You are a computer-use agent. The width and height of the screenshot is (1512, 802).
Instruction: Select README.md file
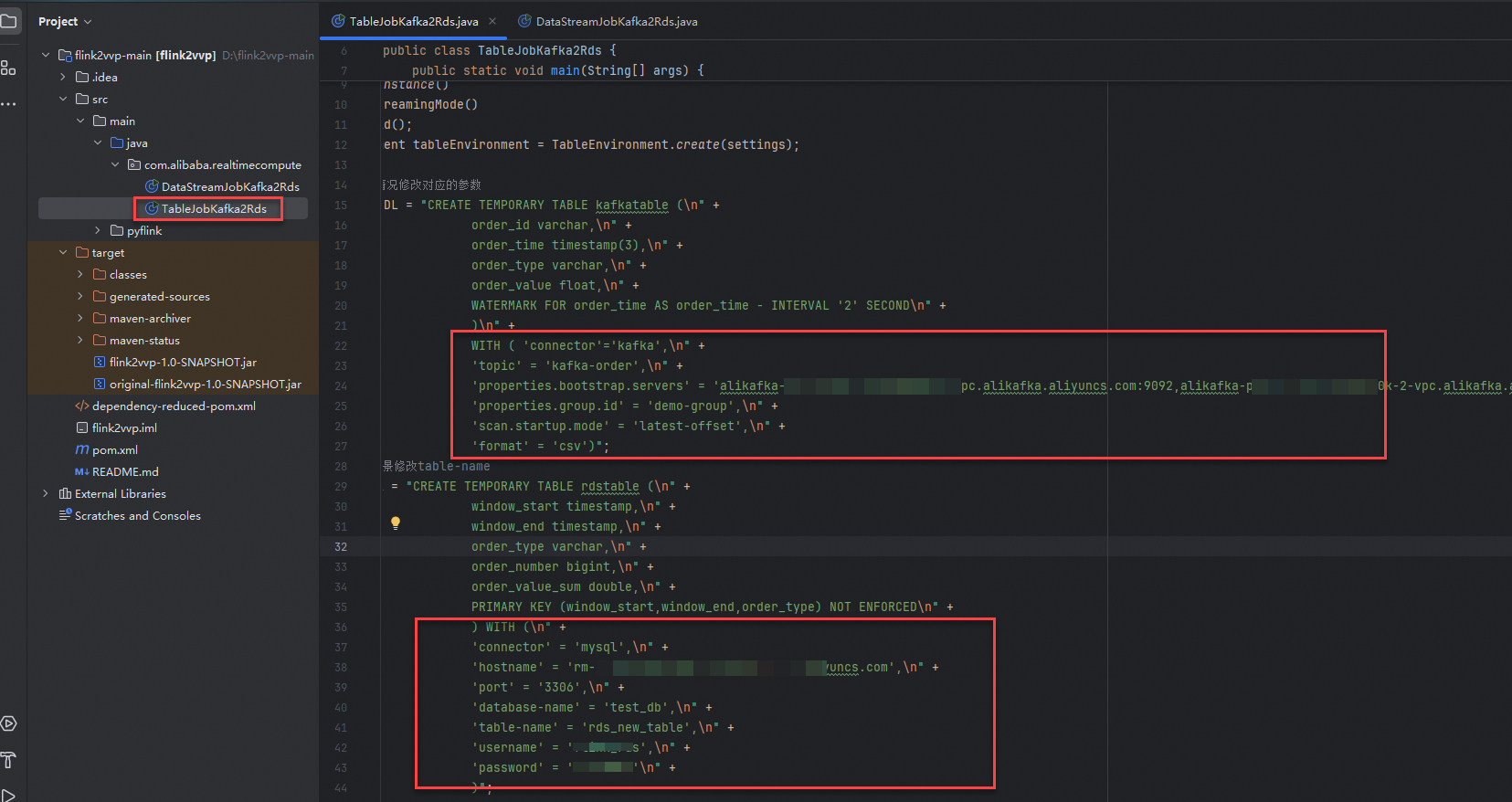tap(116, 471)
